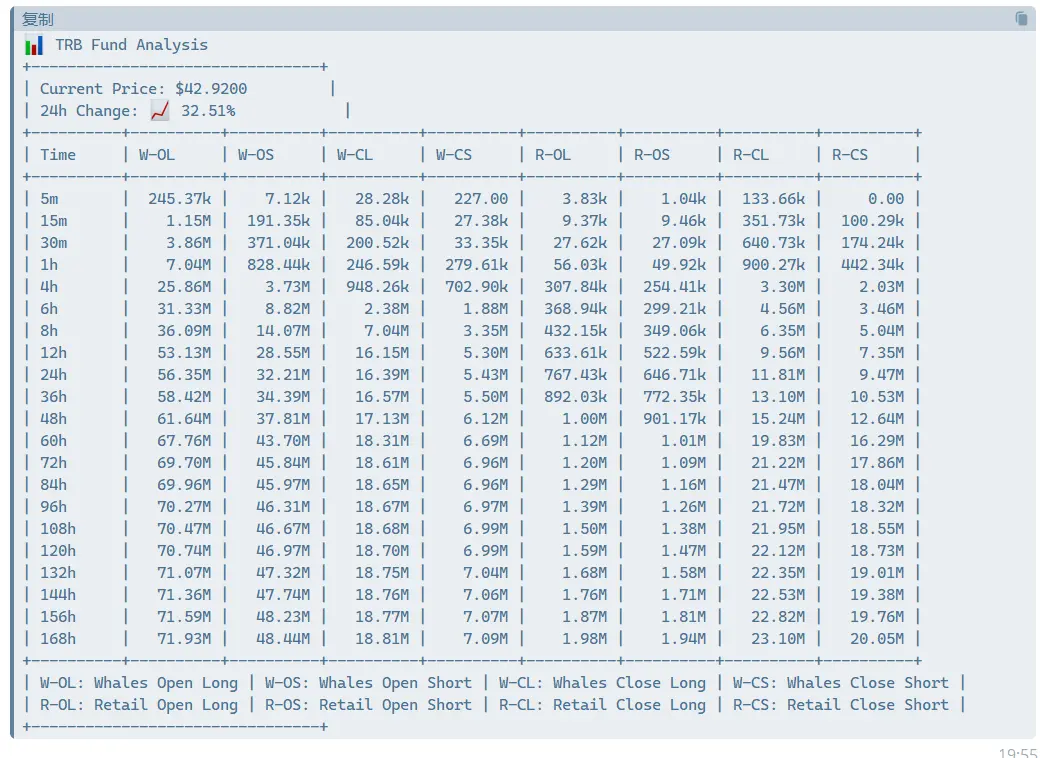Click the 5m row time label

pyautogui.click(x=49, y=199)
